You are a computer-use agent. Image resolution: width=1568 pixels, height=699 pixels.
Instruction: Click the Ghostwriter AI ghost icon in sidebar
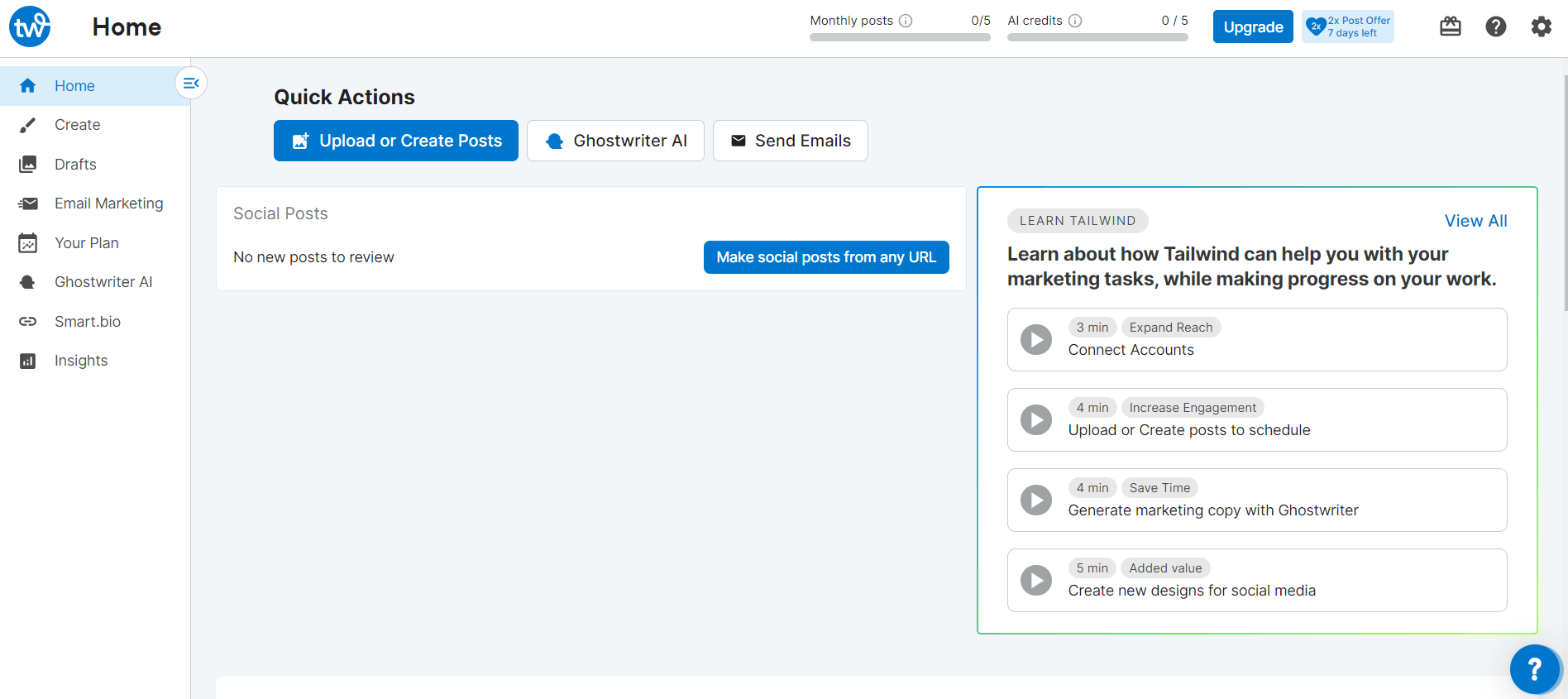click(27, 282)
